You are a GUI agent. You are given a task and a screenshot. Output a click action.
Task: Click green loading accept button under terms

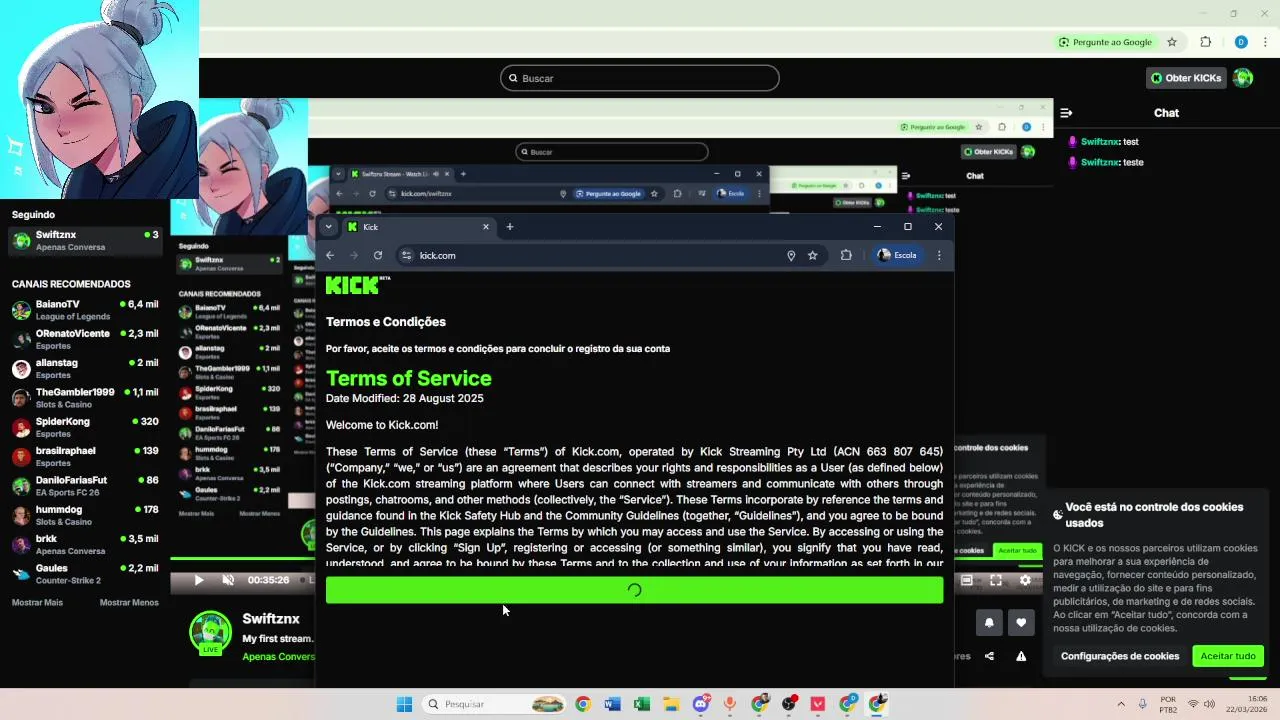tap(634, 590)
